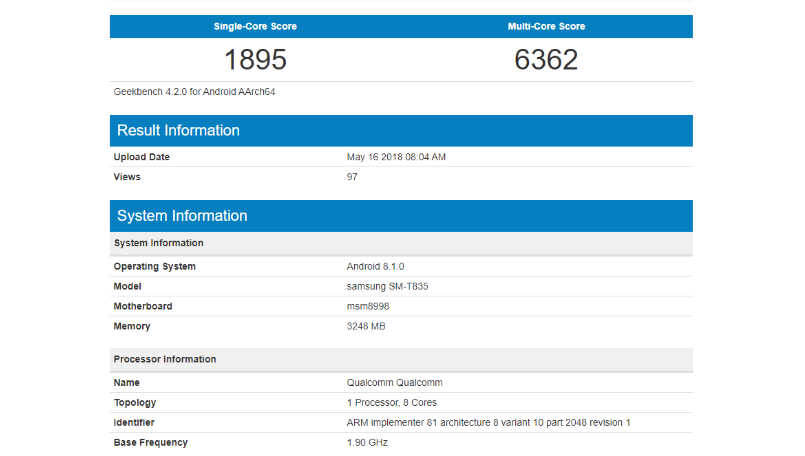The height and width of the screenshot is (456, 805).
Task: Click the Base Frequency label
Action: tap(150, 443)
